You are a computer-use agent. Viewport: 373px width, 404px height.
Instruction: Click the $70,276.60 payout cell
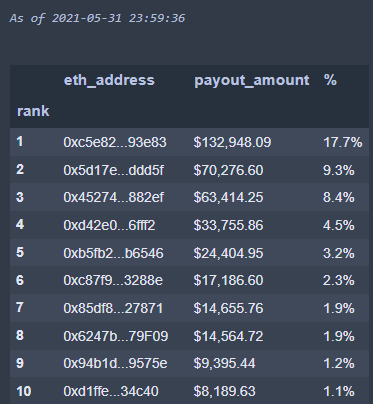click(x=228, y=170)
